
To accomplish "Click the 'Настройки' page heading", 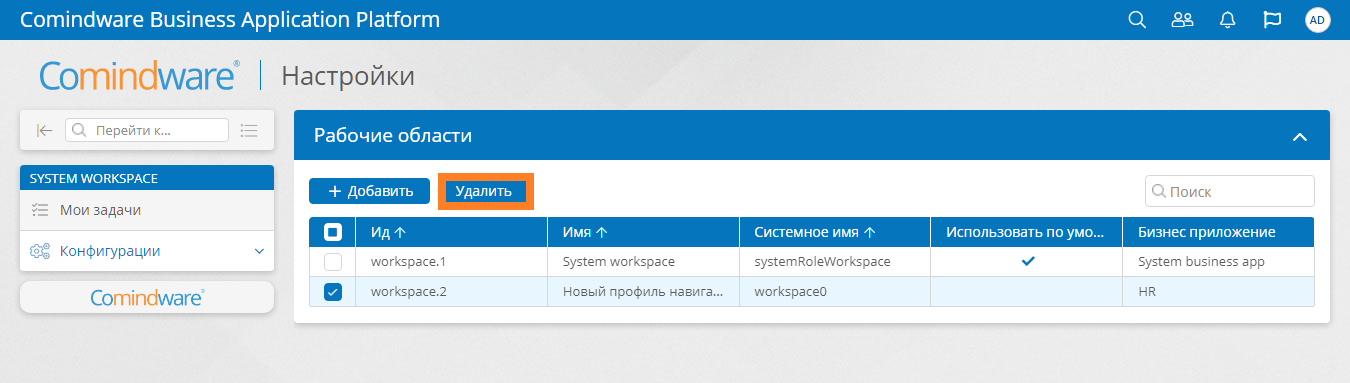I will 348,76.
